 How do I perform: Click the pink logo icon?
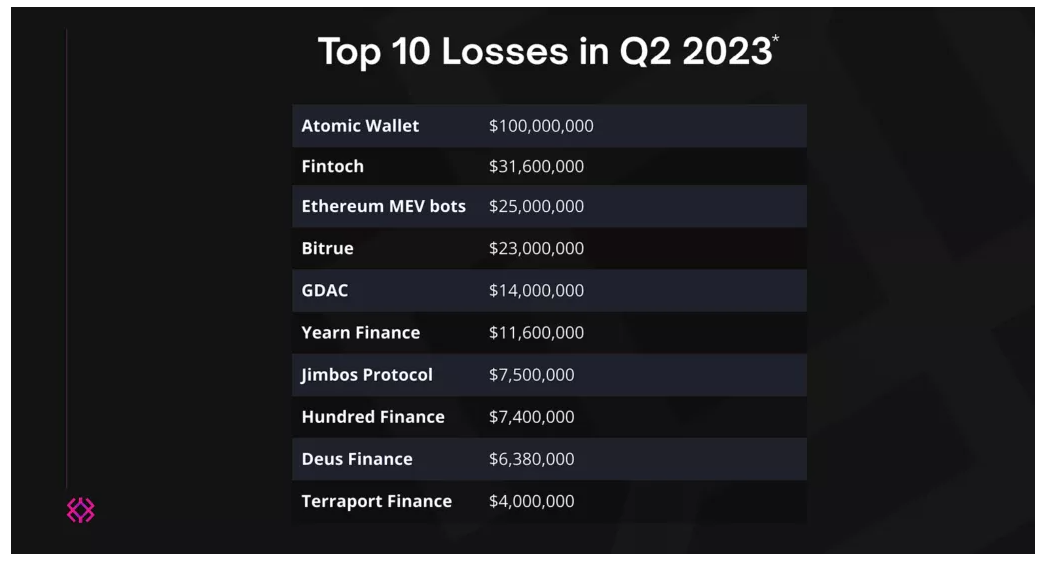pyautogui.click(x=80, y=510)
